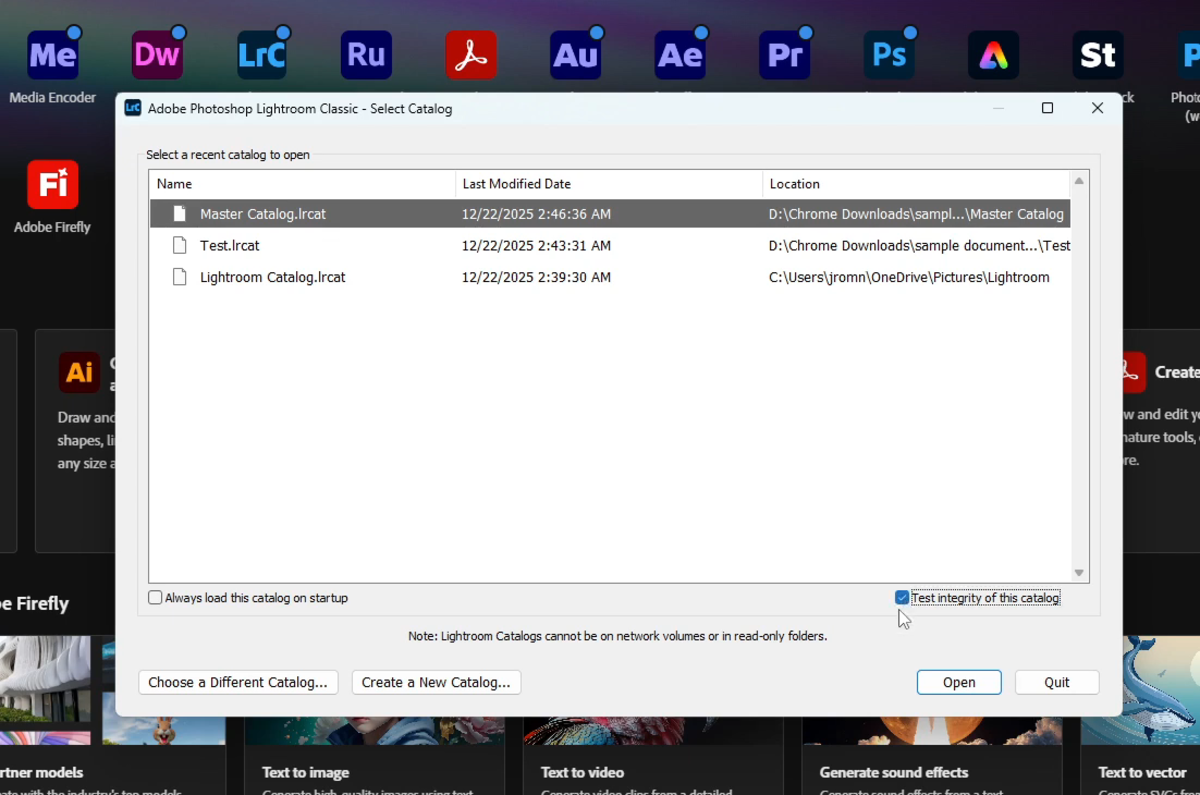This screenshot has height=795, width=1200.
Task: Click the file icon beside Lightroom Catalog.lrcat
Action: point(180,277)
